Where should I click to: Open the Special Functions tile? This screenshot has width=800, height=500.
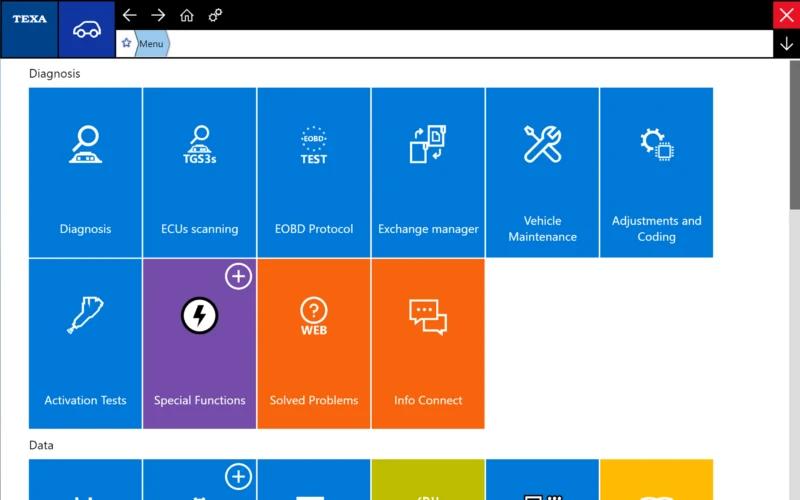tap(199, 344)
